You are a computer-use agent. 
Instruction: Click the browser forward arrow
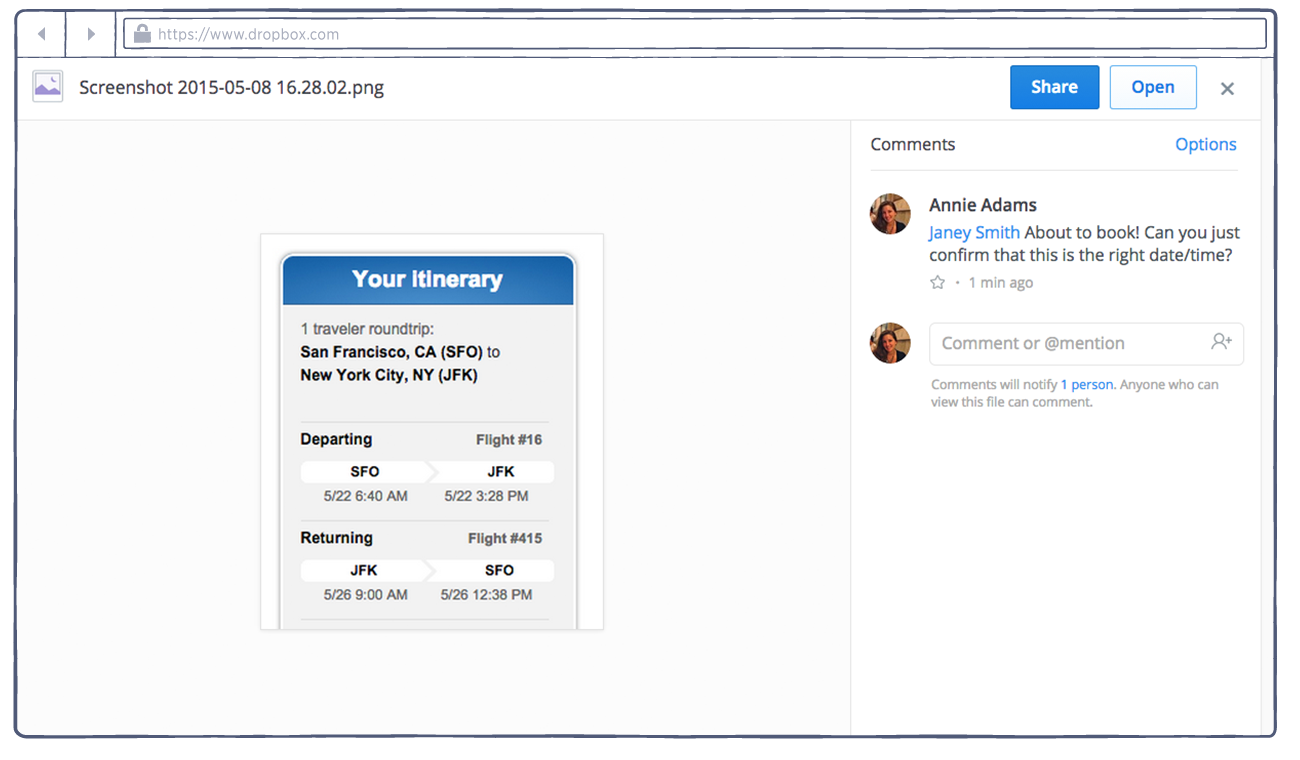click(x=91, y=34)
